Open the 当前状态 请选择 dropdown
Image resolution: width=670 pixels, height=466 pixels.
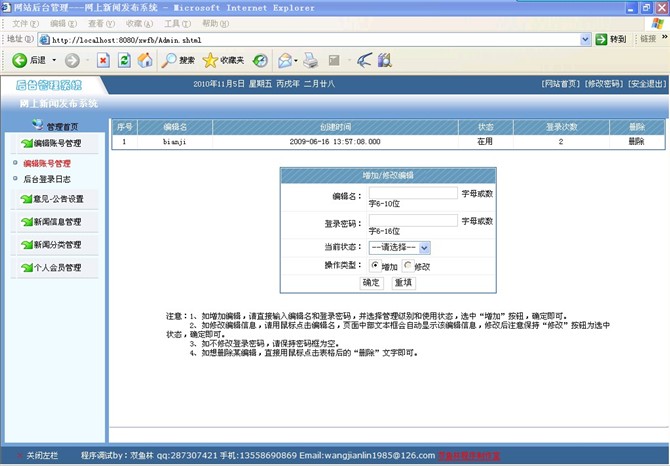coord(400,247)
